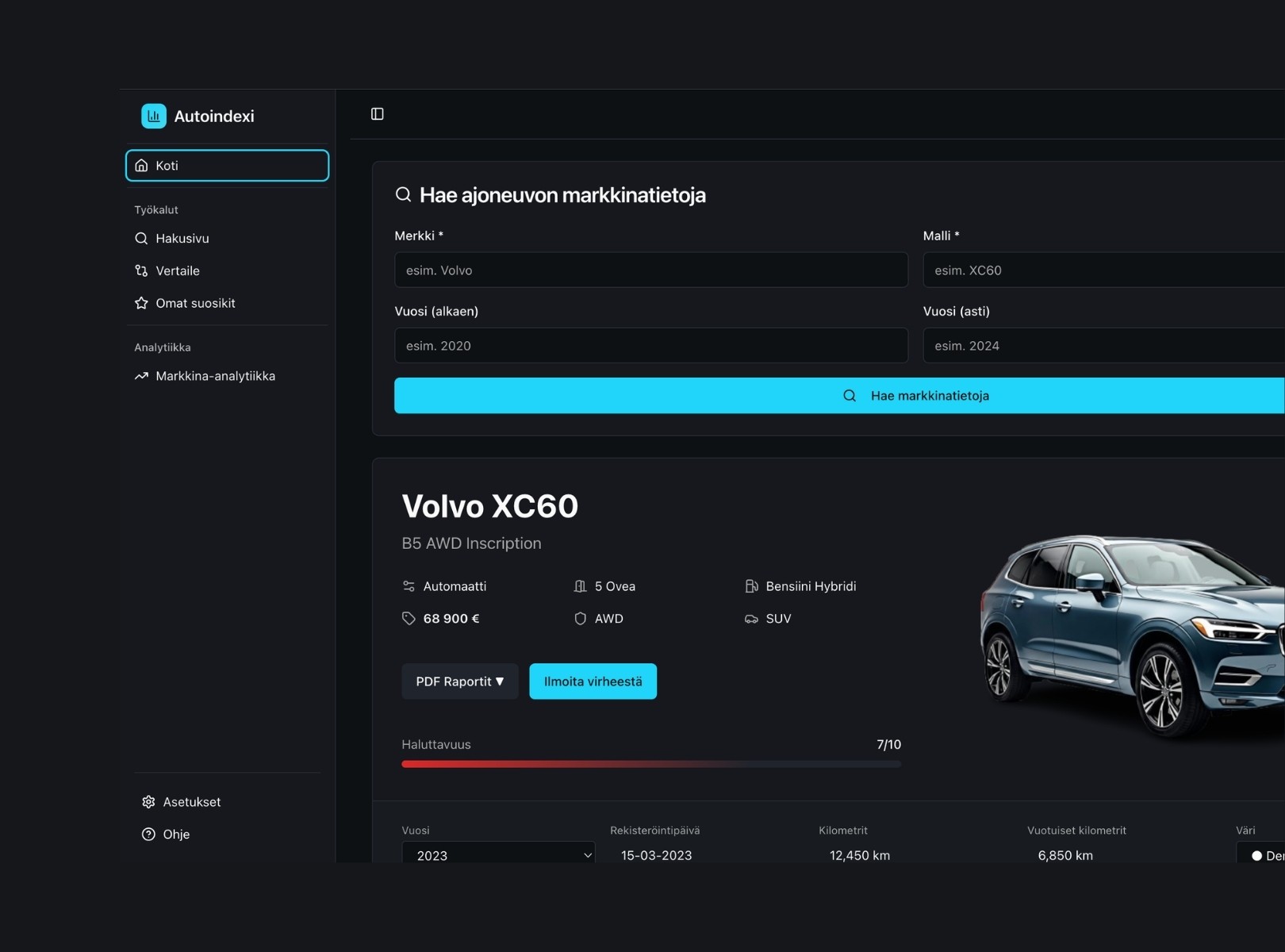The height and width of the screenshot is (952, 1285).
Task: Open Asetukset settings
Action: click(x=227, y=802)
